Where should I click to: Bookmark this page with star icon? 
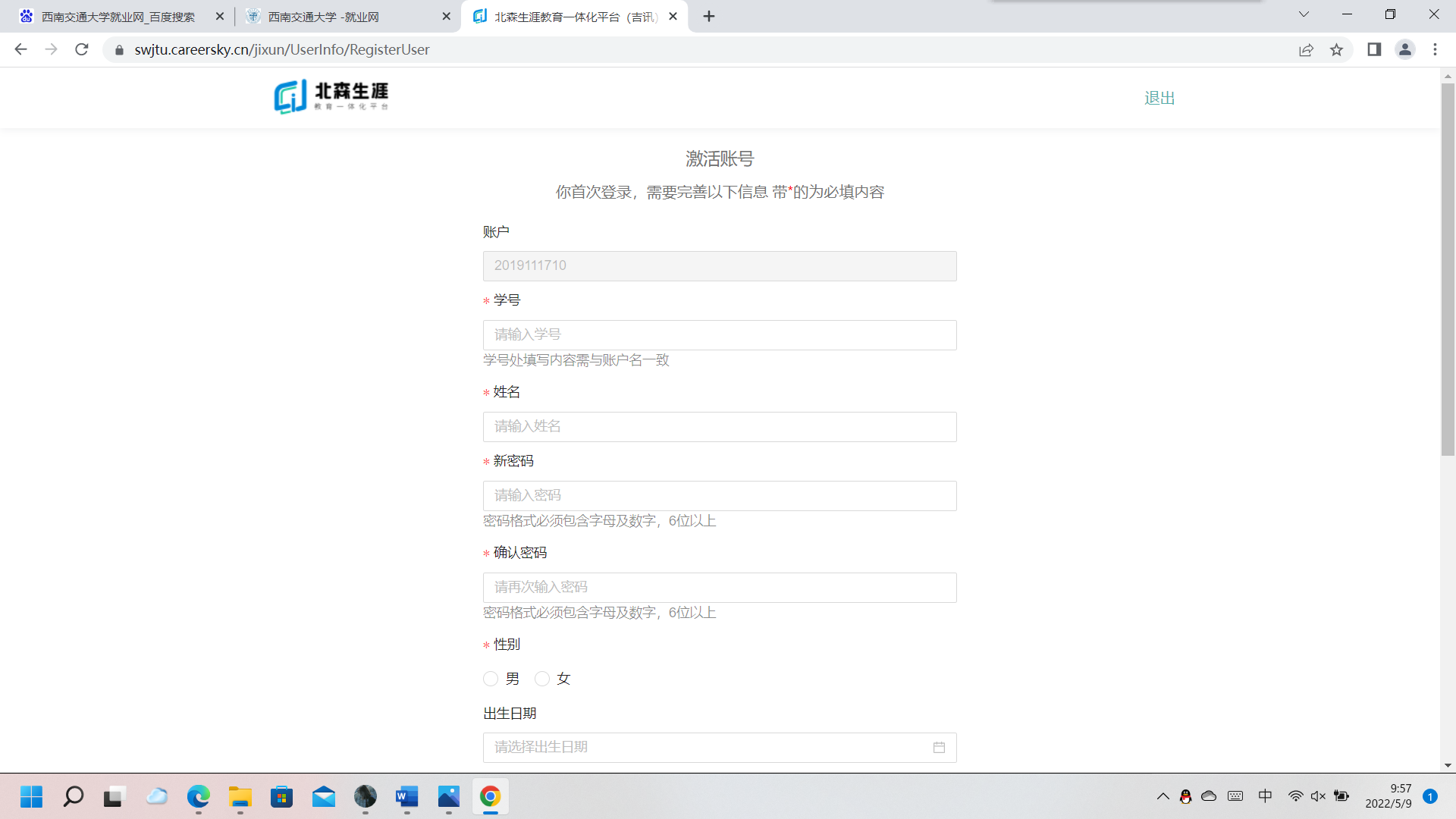(1336, 49)
